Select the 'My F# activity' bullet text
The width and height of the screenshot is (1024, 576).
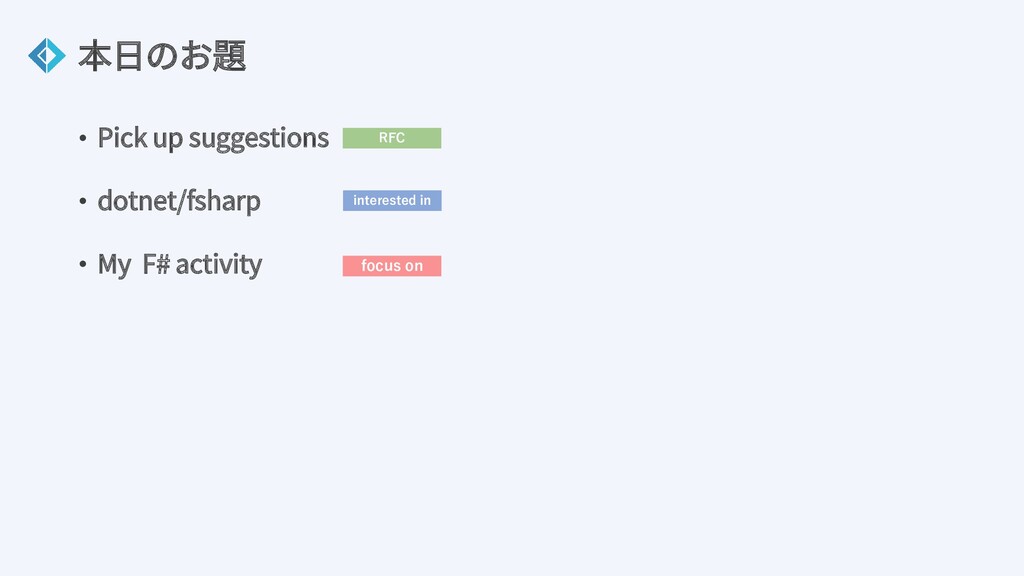pyautogui.click(x=180, y=265)
